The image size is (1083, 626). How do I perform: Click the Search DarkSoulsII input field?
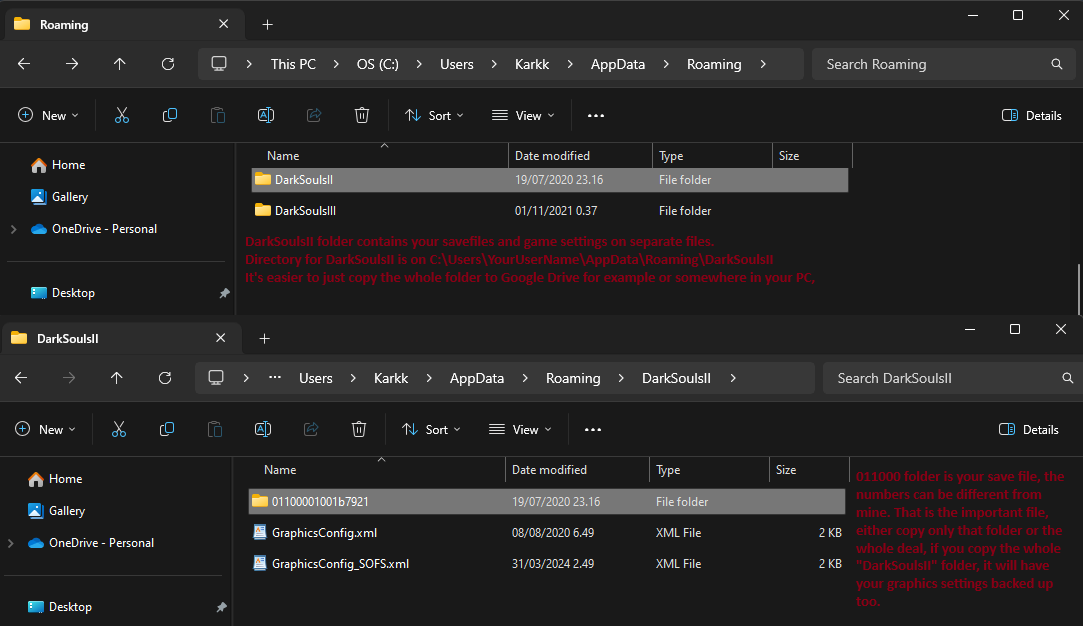[x=940, y=378]
